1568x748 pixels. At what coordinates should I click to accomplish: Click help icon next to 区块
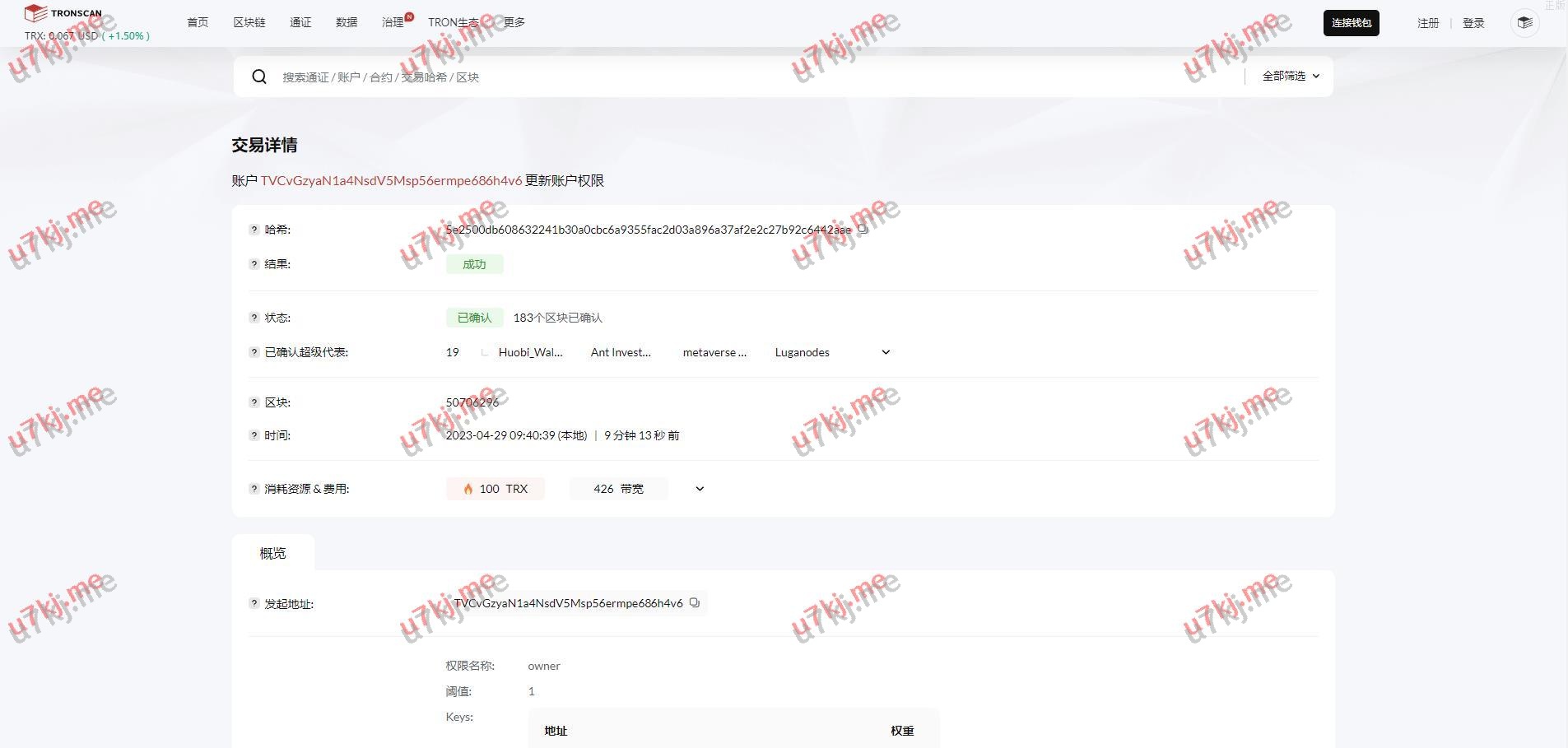click(x=254, y=402)
